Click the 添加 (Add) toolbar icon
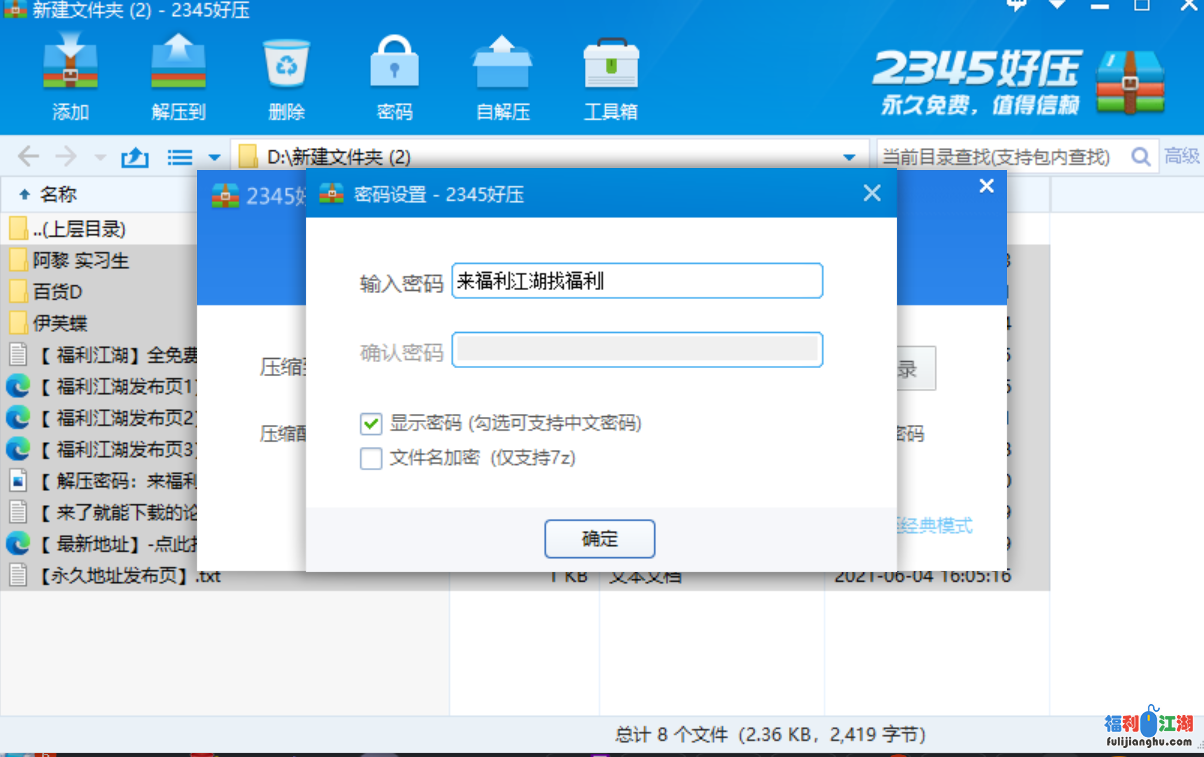The image size is (1204, 757). [70, 64]
